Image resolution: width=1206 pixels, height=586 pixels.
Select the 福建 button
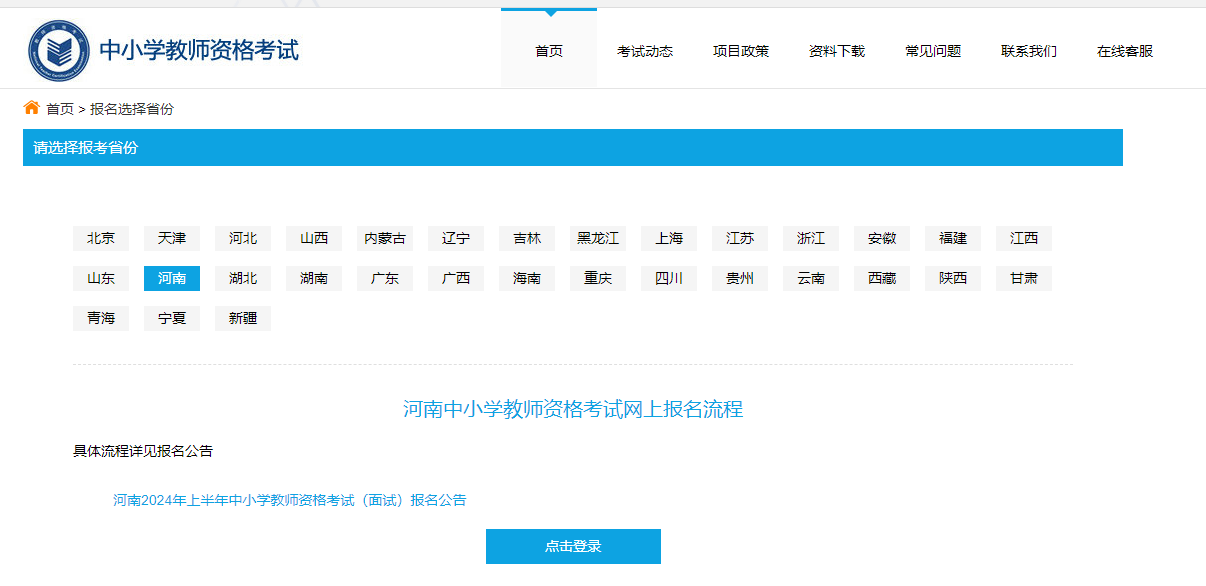click(953, 238)
